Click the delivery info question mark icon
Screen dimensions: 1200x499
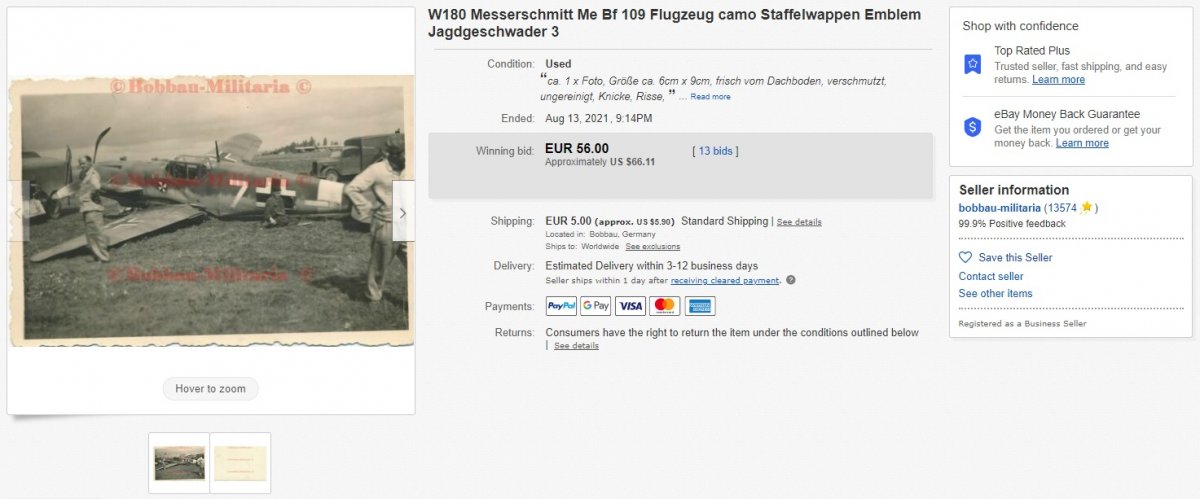coord(791,280)
